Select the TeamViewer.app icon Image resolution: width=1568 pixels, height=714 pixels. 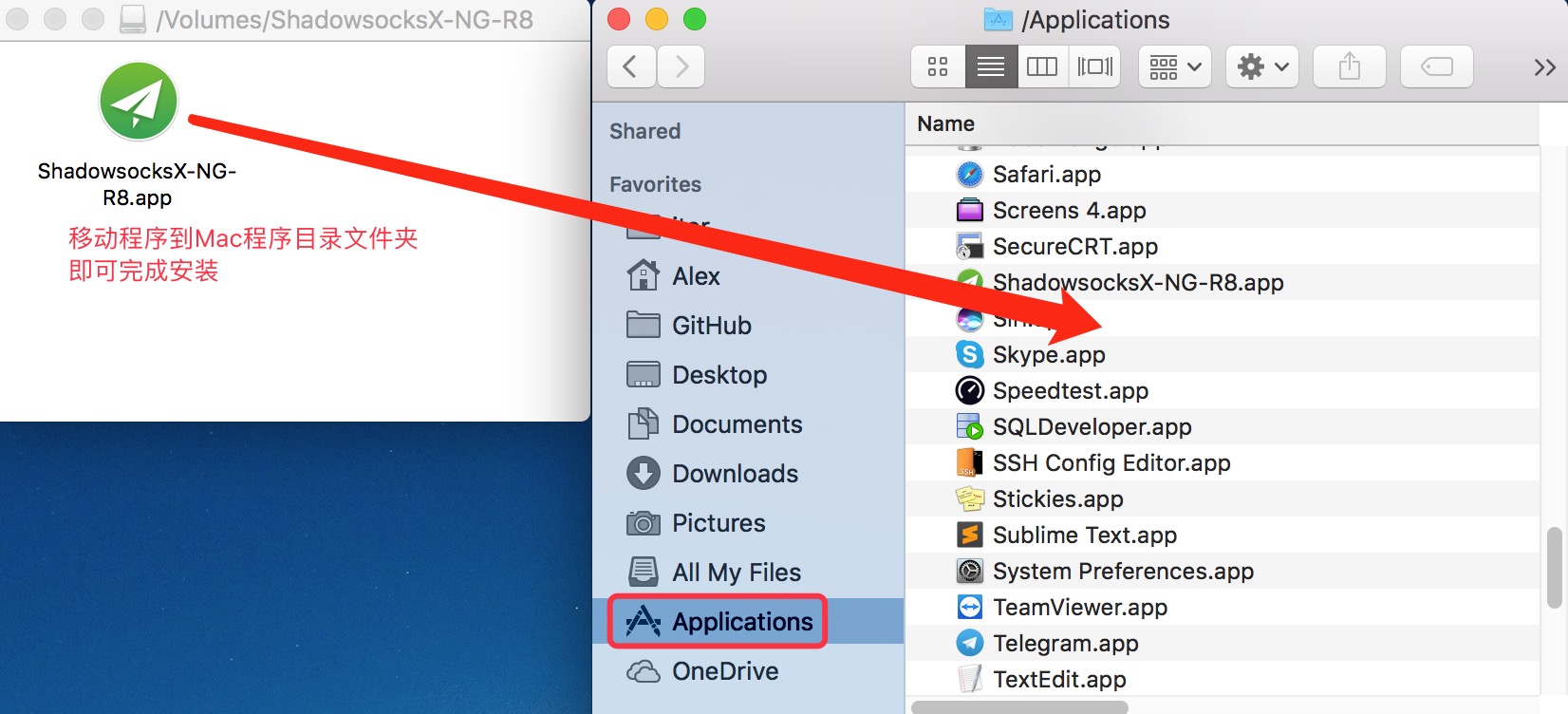pyautogui.click(x=969, y=608)
